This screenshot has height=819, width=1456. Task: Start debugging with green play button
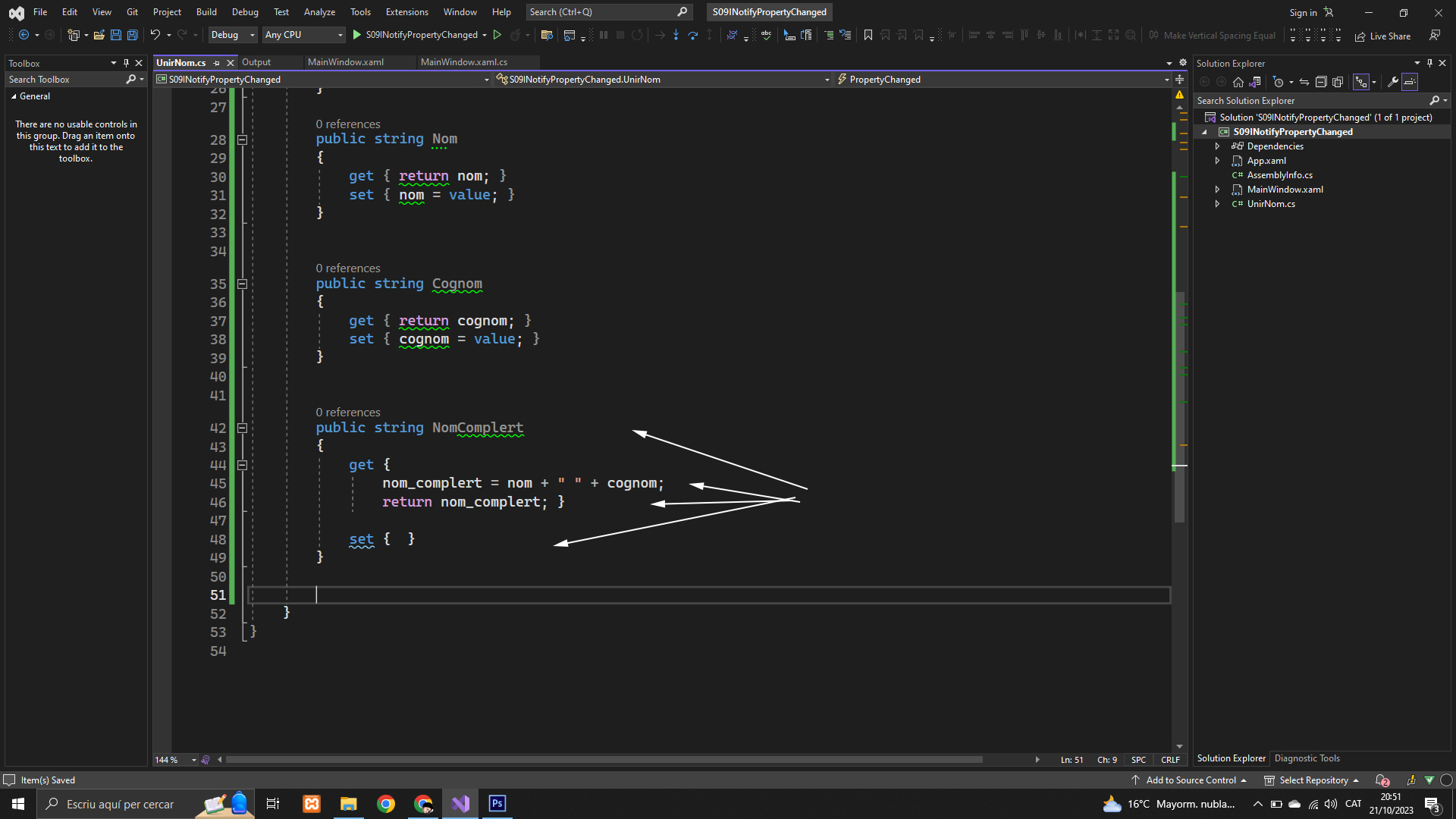tap(356, 35)
